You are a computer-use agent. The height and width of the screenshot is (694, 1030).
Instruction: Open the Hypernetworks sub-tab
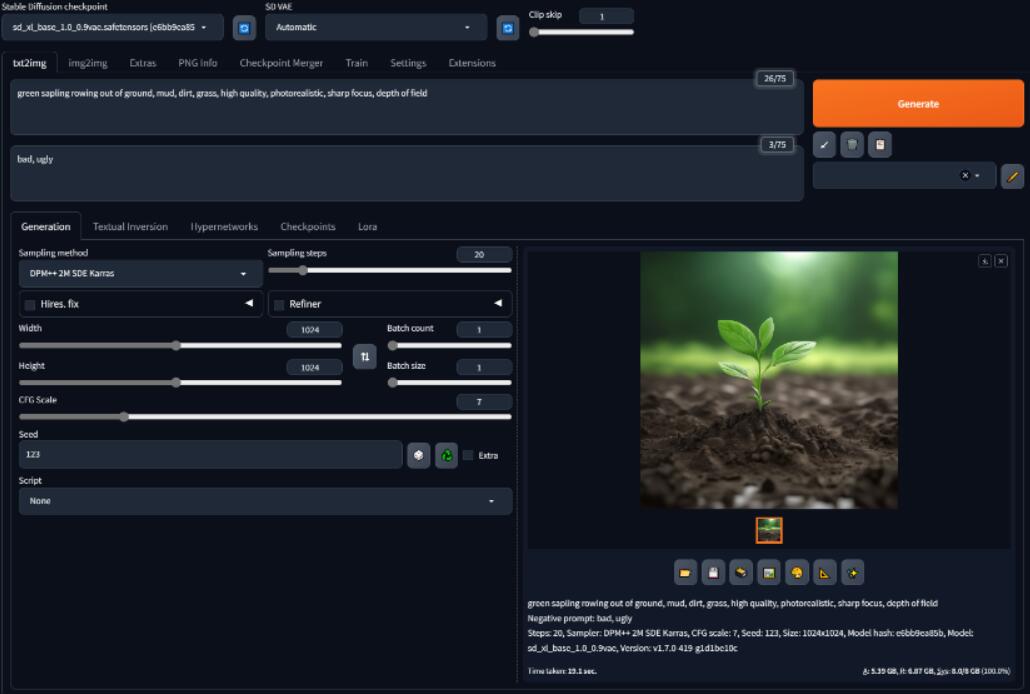[x=224, y=227]
